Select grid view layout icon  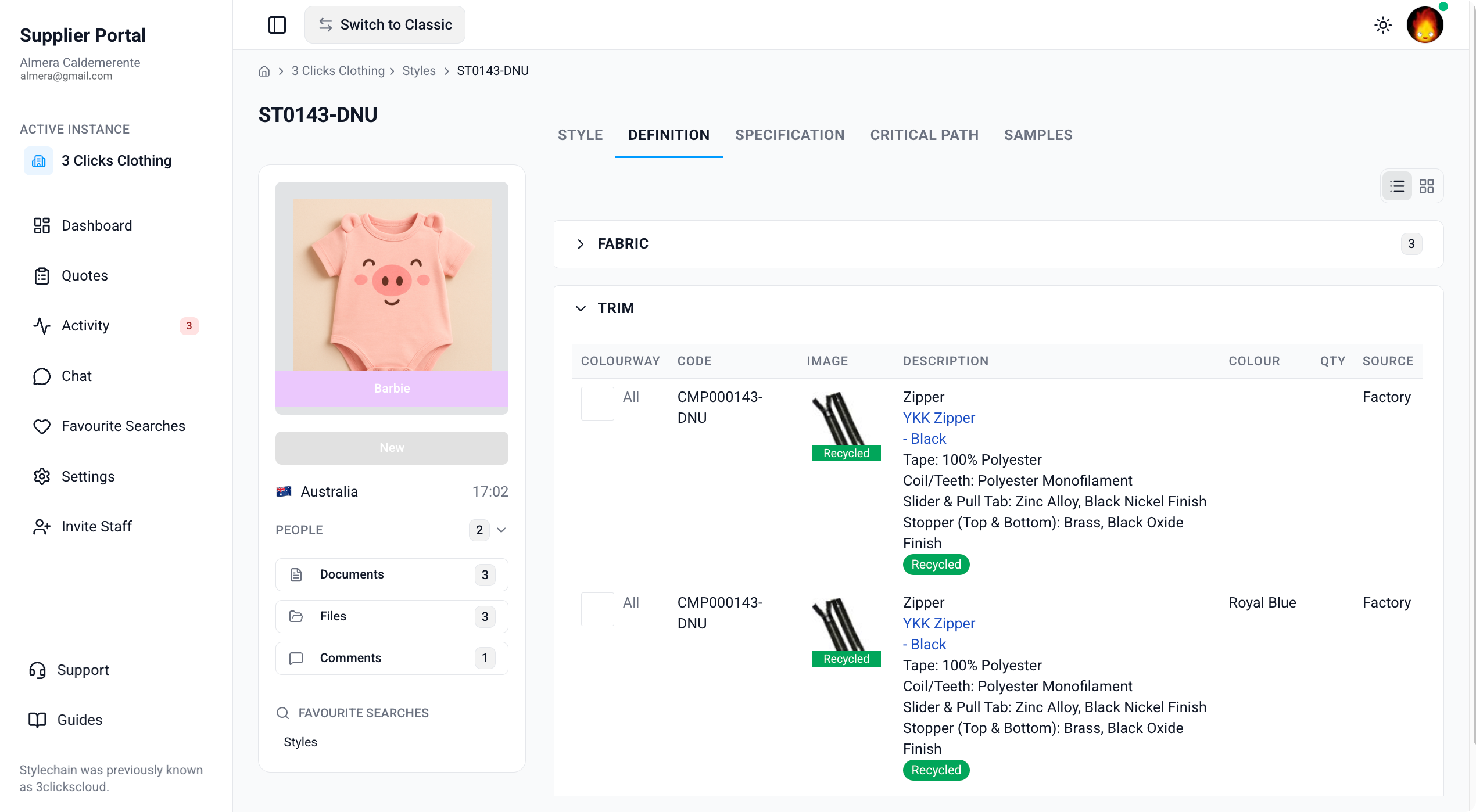[1427, 186]
